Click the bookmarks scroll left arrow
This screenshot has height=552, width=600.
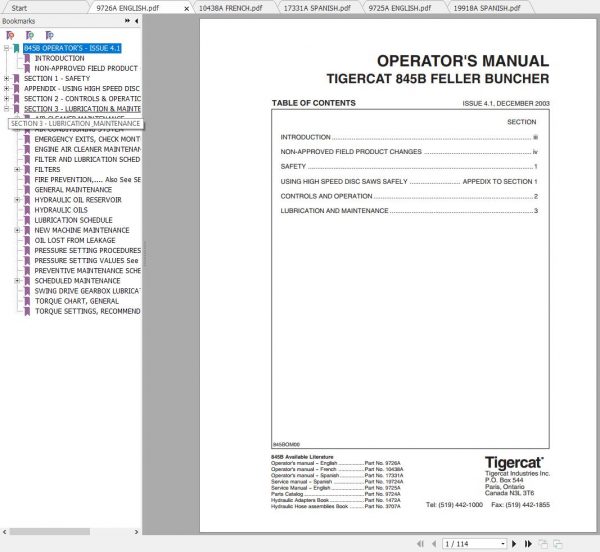pyautogui.click(x=5, y=532)
